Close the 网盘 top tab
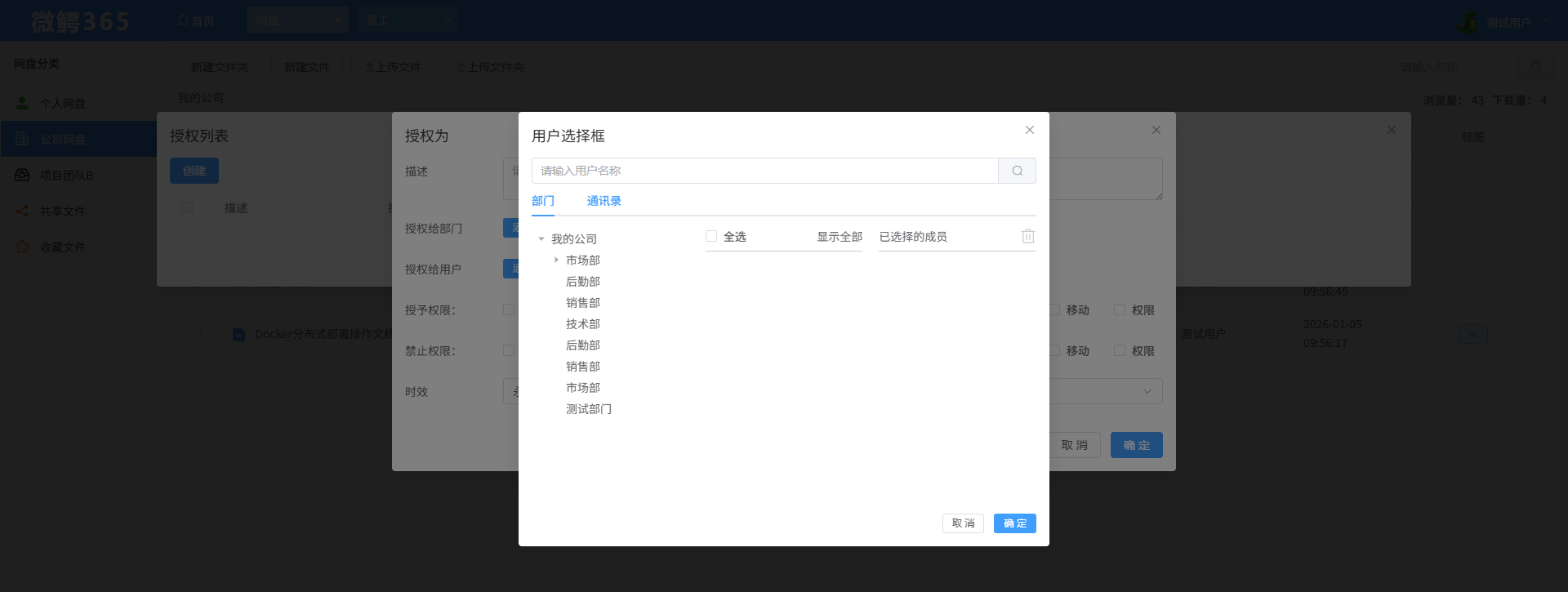This screenshot has height=592, width=1568. tap(336, 20)
